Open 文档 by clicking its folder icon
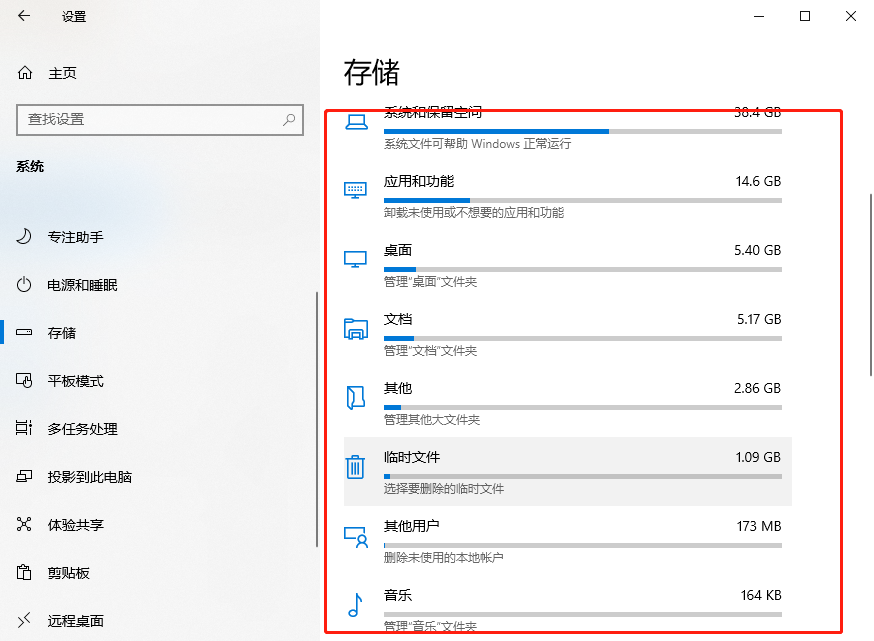Image resolution: width=874 pixels, height=641 pixels. click(x=355, y=328)
